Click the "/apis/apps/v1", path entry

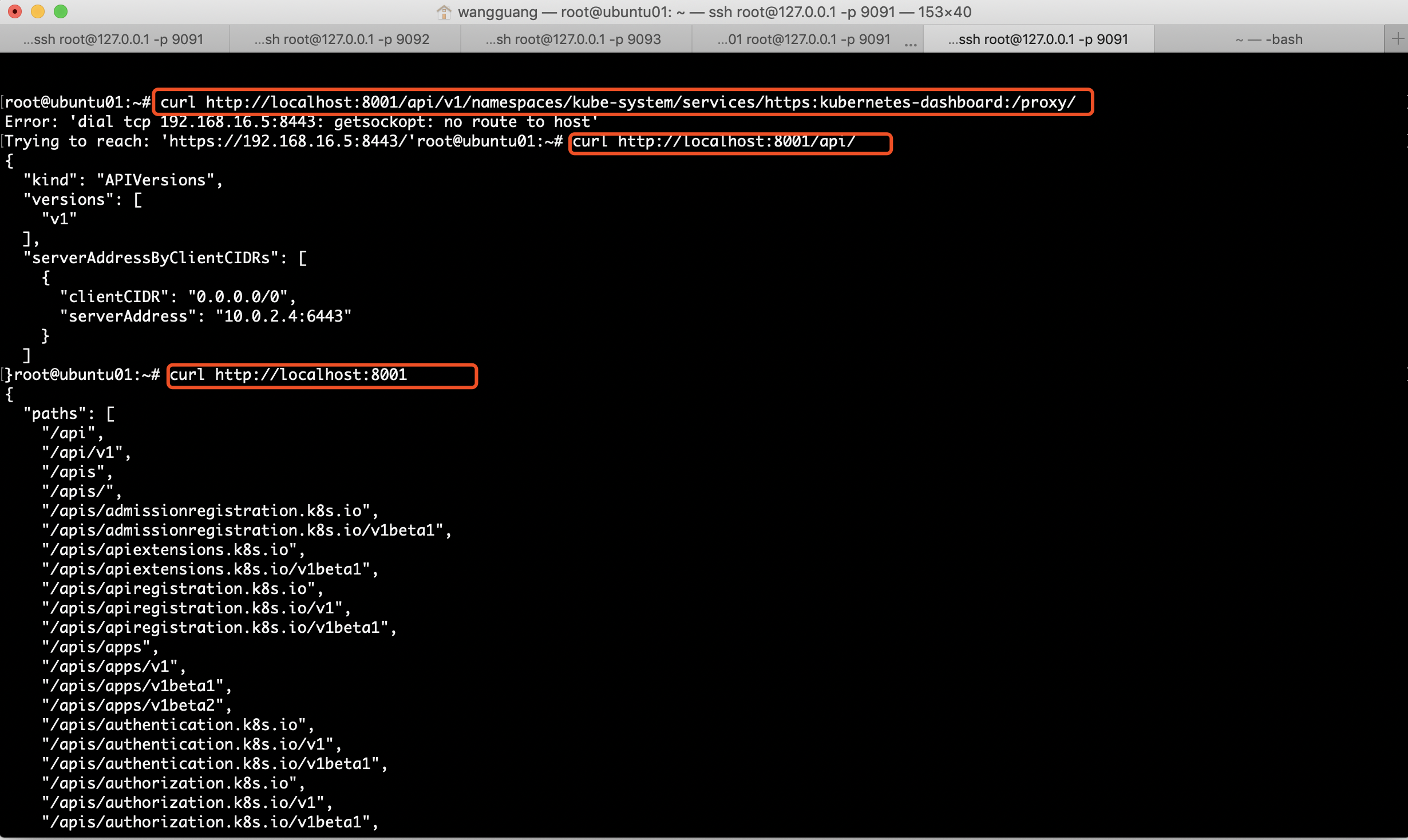114,666
